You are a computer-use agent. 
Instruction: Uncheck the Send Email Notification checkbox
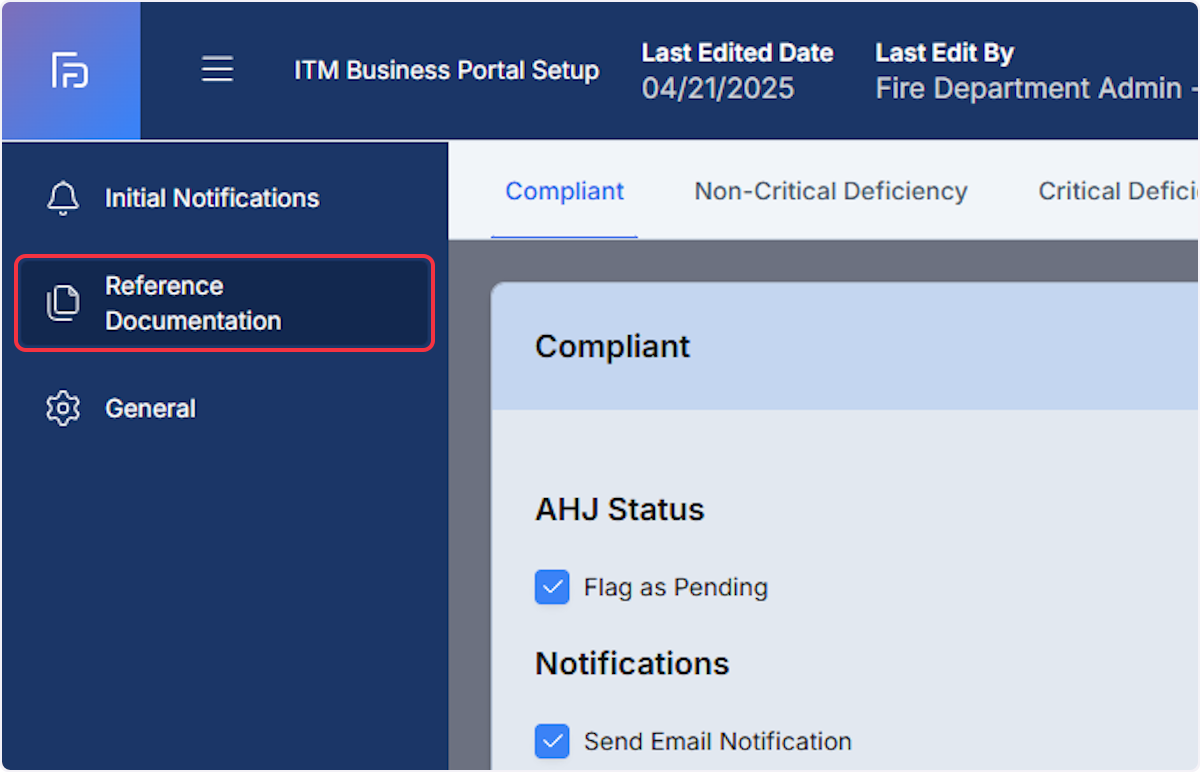coord(552,741)
